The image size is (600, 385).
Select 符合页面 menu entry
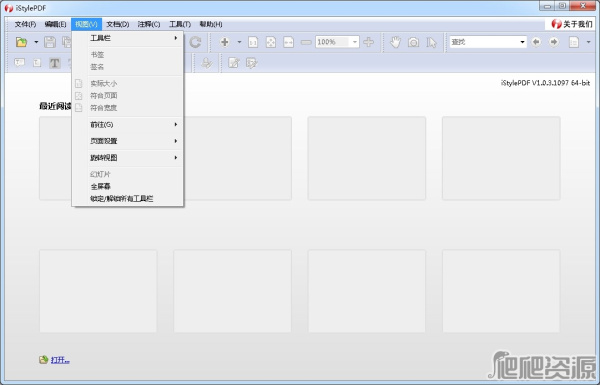pos(128,96)
